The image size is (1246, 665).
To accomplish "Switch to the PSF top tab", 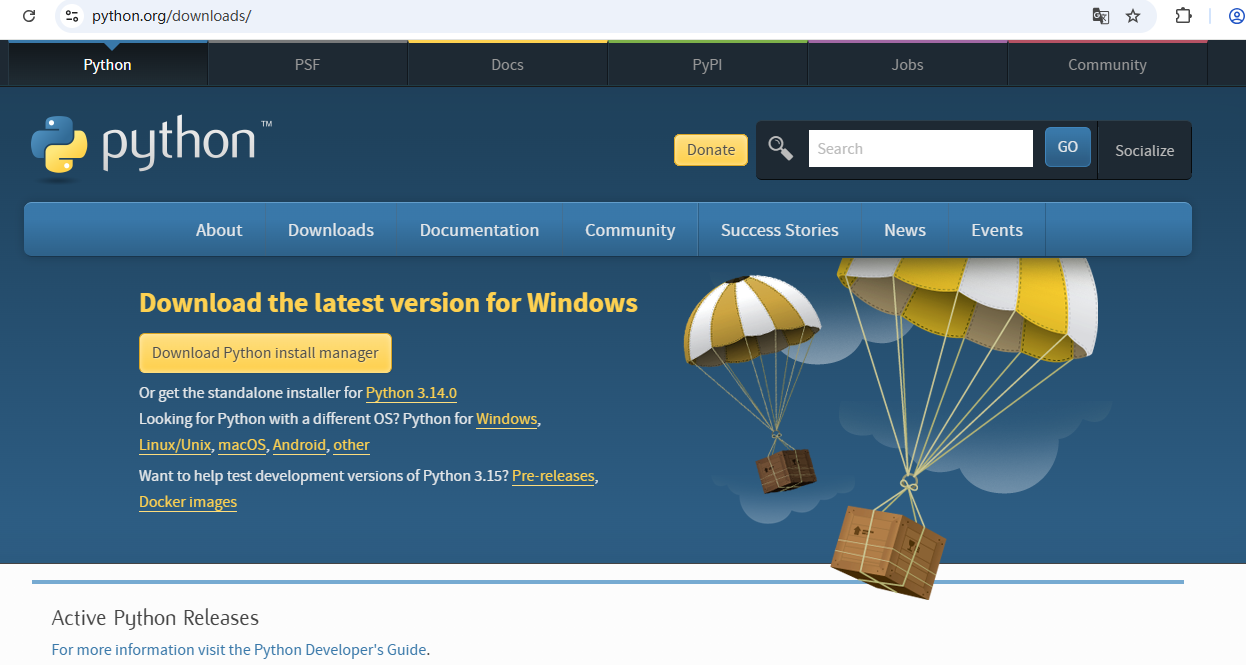I will point(308,65).
